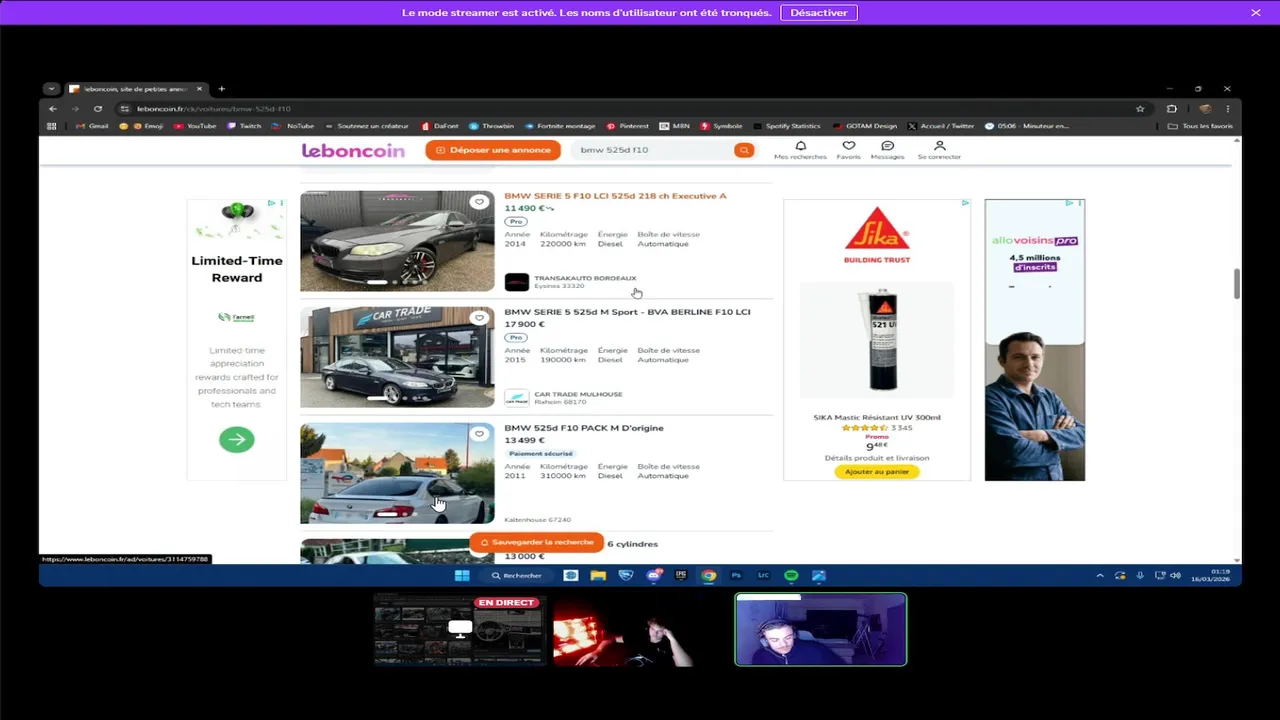Open Lightroom Classic from the taskbar

(x=764, y=575)
